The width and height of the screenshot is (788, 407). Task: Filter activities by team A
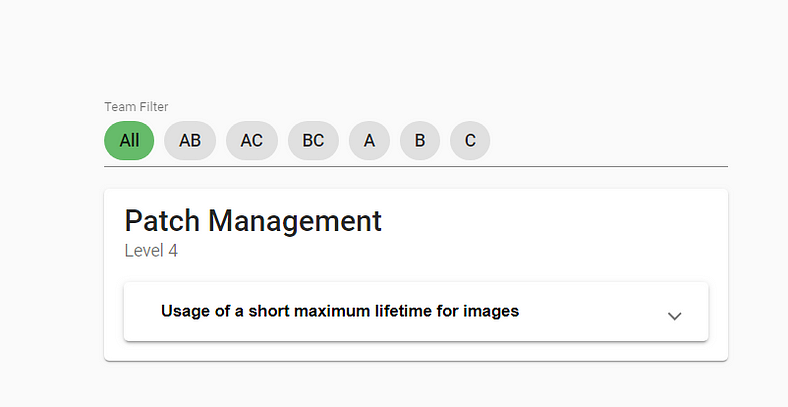pyautogui.click(x=369, y=140)
